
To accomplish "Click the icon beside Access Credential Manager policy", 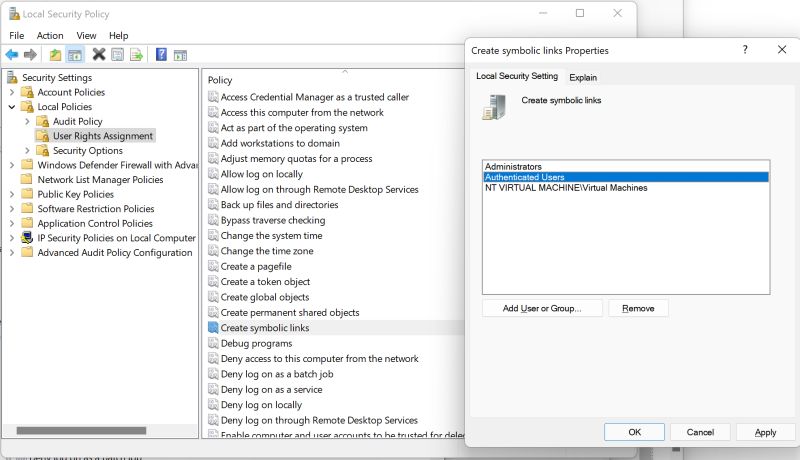I will 213,97.
